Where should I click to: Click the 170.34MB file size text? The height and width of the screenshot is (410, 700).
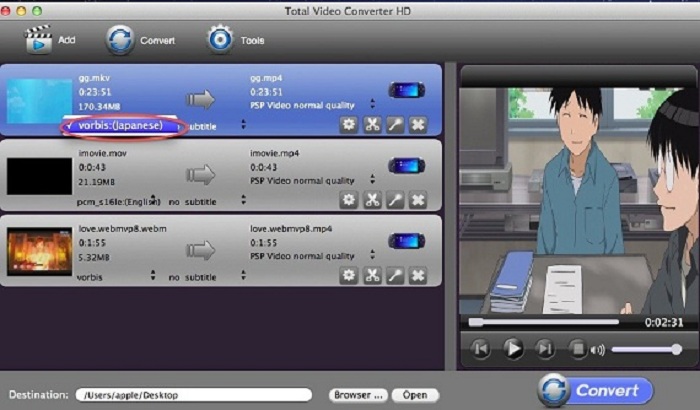99,106
